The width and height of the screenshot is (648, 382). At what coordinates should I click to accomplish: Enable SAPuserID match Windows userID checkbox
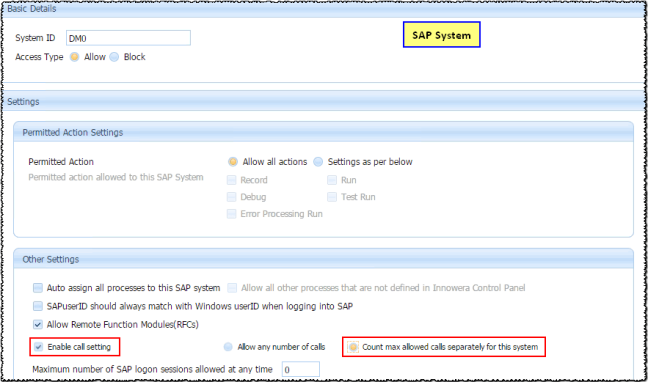point(38,306)
